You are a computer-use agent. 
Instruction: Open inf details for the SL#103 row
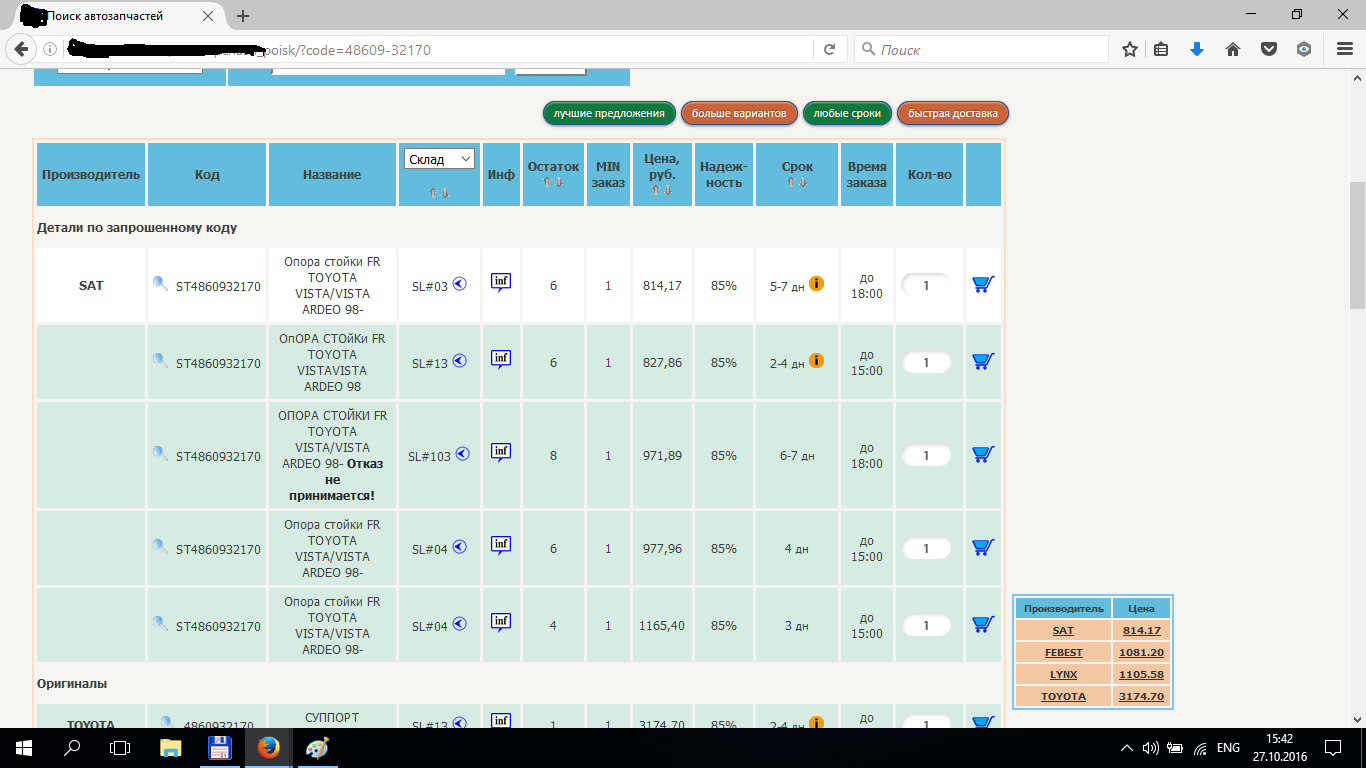point(501,453)
